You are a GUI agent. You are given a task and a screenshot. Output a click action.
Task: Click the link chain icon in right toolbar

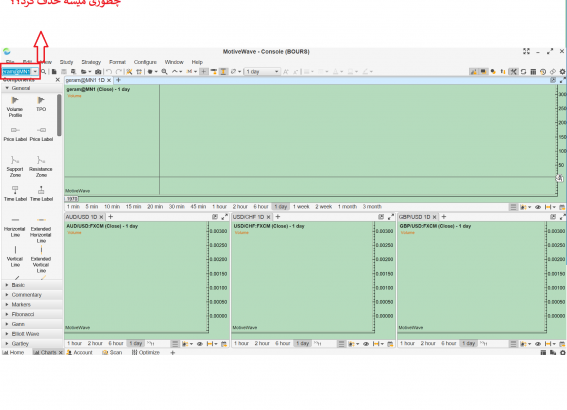pyautogui.click(x=553, y=72)
